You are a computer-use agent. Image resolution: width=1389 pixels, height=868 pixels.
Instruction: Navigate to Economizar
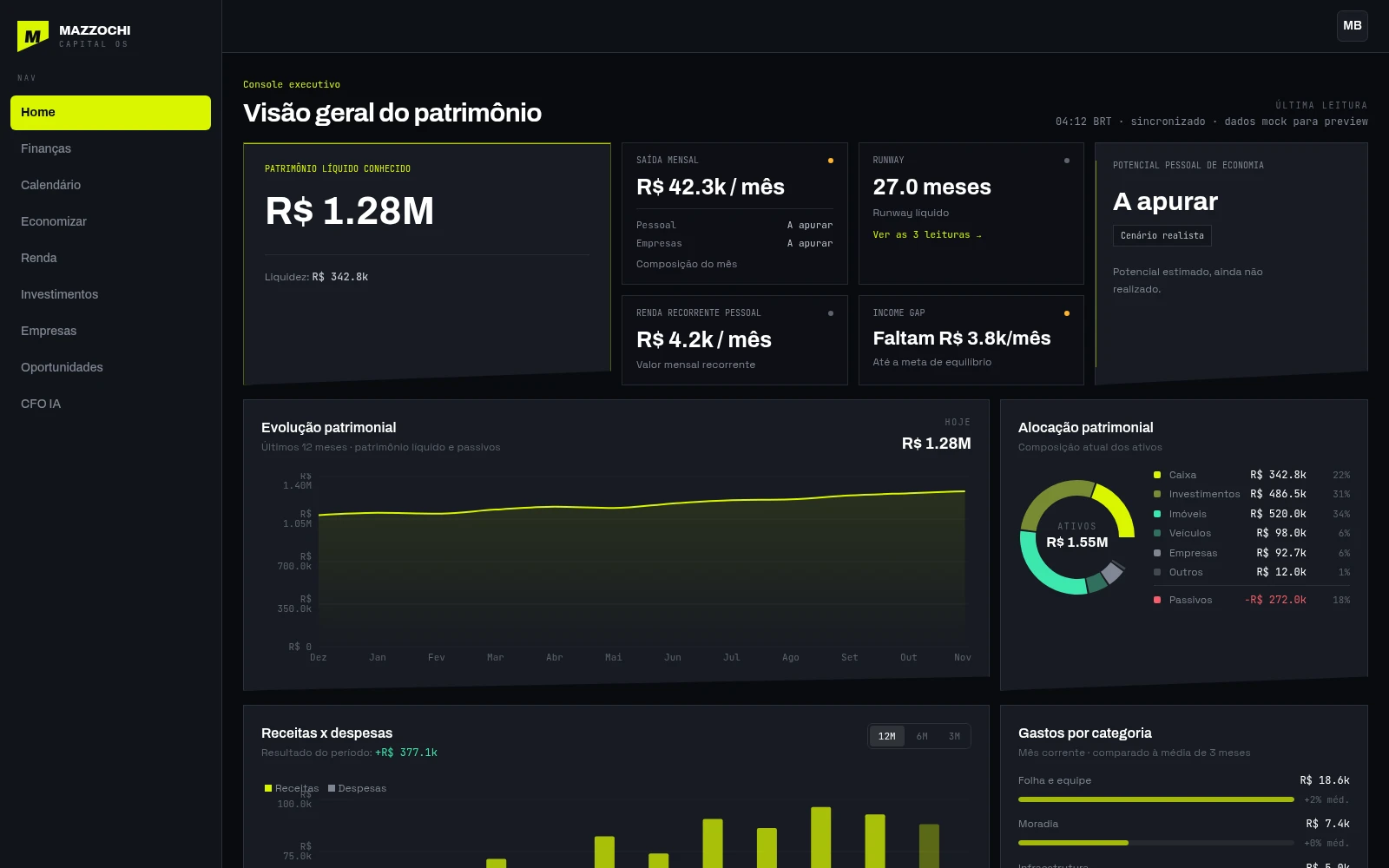[110, 222]
